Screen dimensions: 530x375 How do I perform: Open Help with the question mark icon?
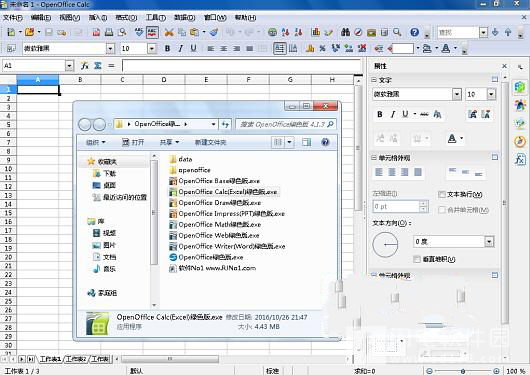click(414, 32)
